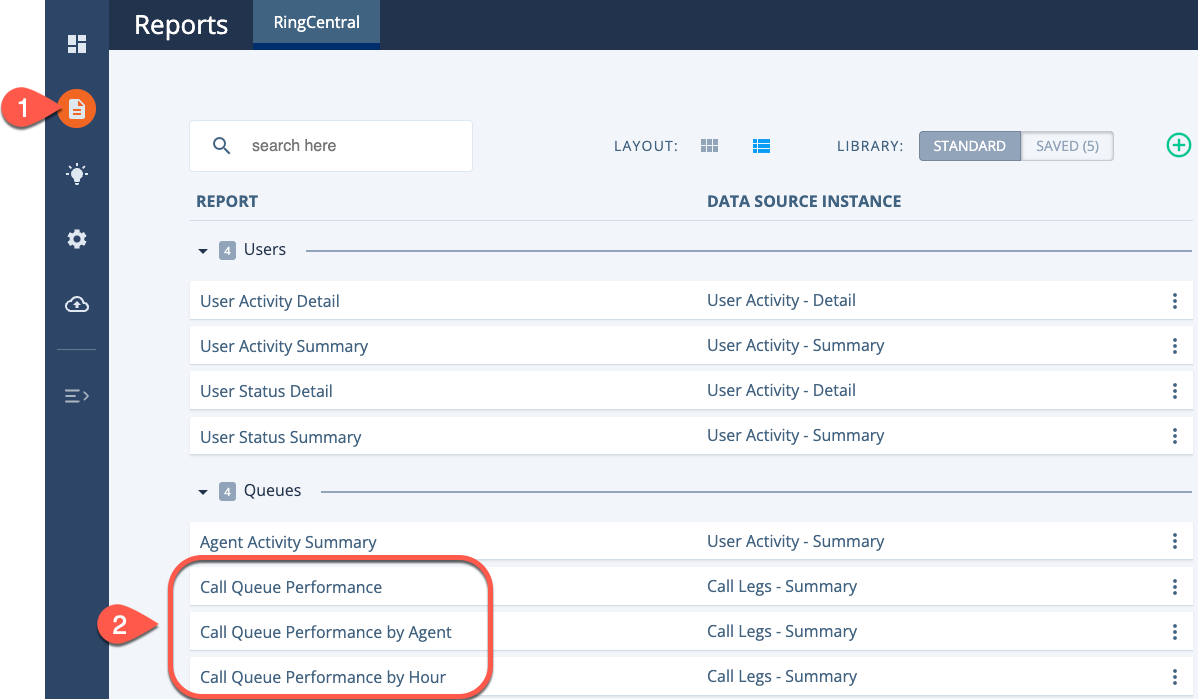
Task: Open the Agent Activity Summary report
Action: pos(288,541)
